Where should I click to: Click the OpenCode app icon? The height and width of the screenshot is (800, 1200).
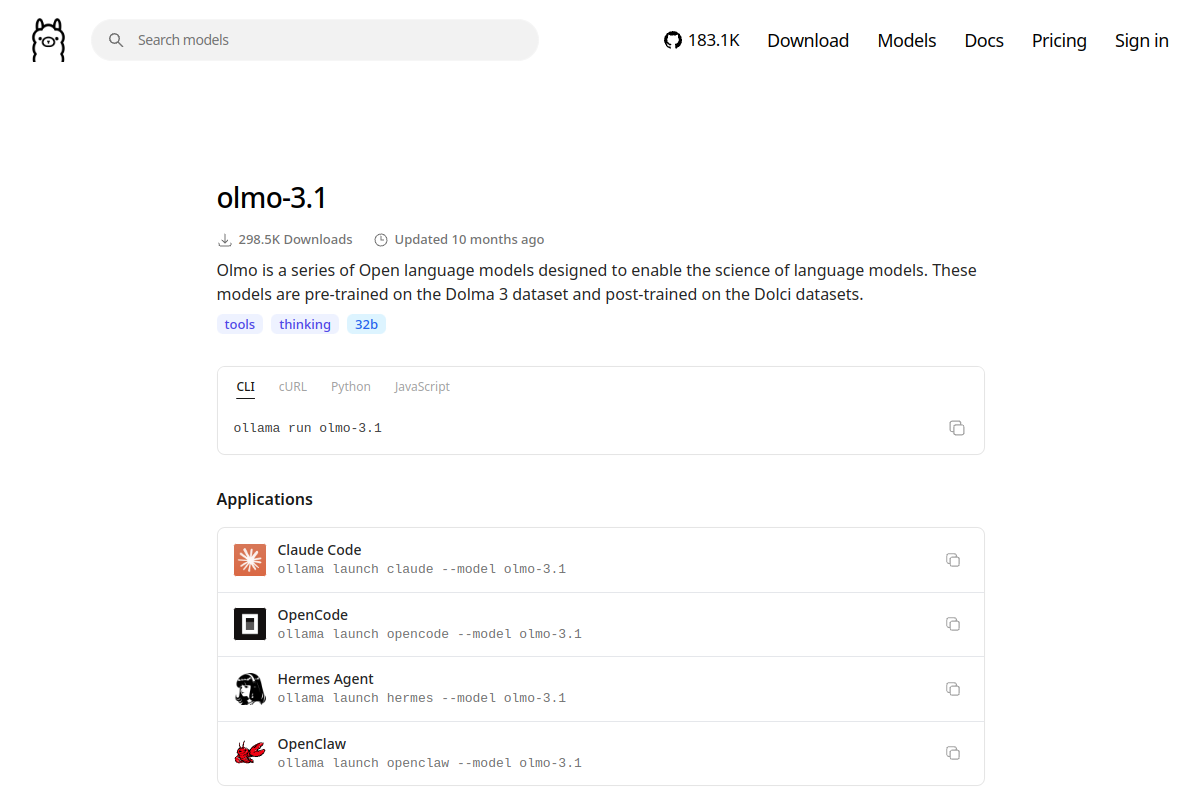coord(250,624)
